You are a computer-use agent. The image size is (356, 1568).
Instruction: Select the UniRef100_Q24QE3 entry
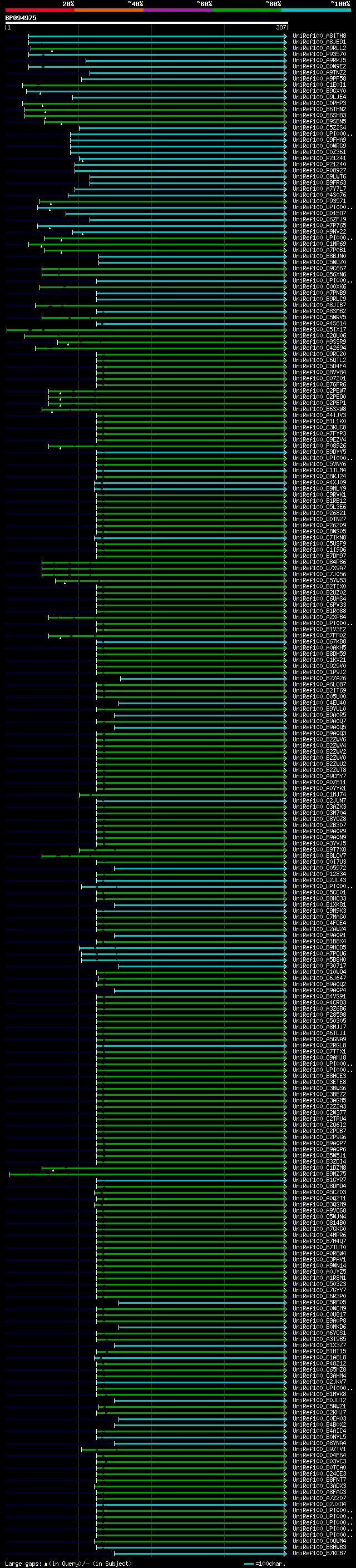[319, 1473]
